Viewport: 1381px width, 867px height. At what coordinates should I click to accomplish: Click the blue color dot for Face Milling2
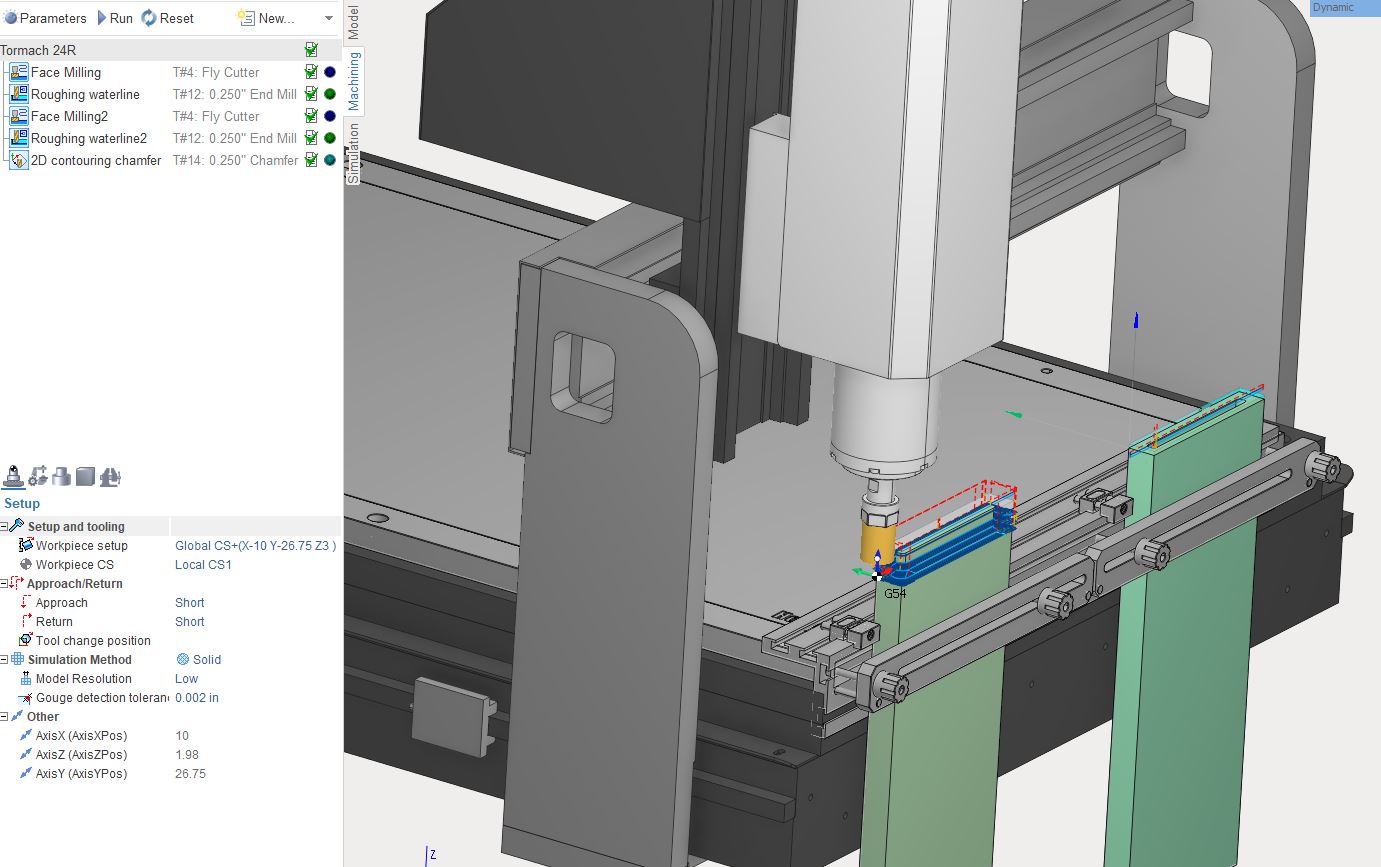coord(330,116)
